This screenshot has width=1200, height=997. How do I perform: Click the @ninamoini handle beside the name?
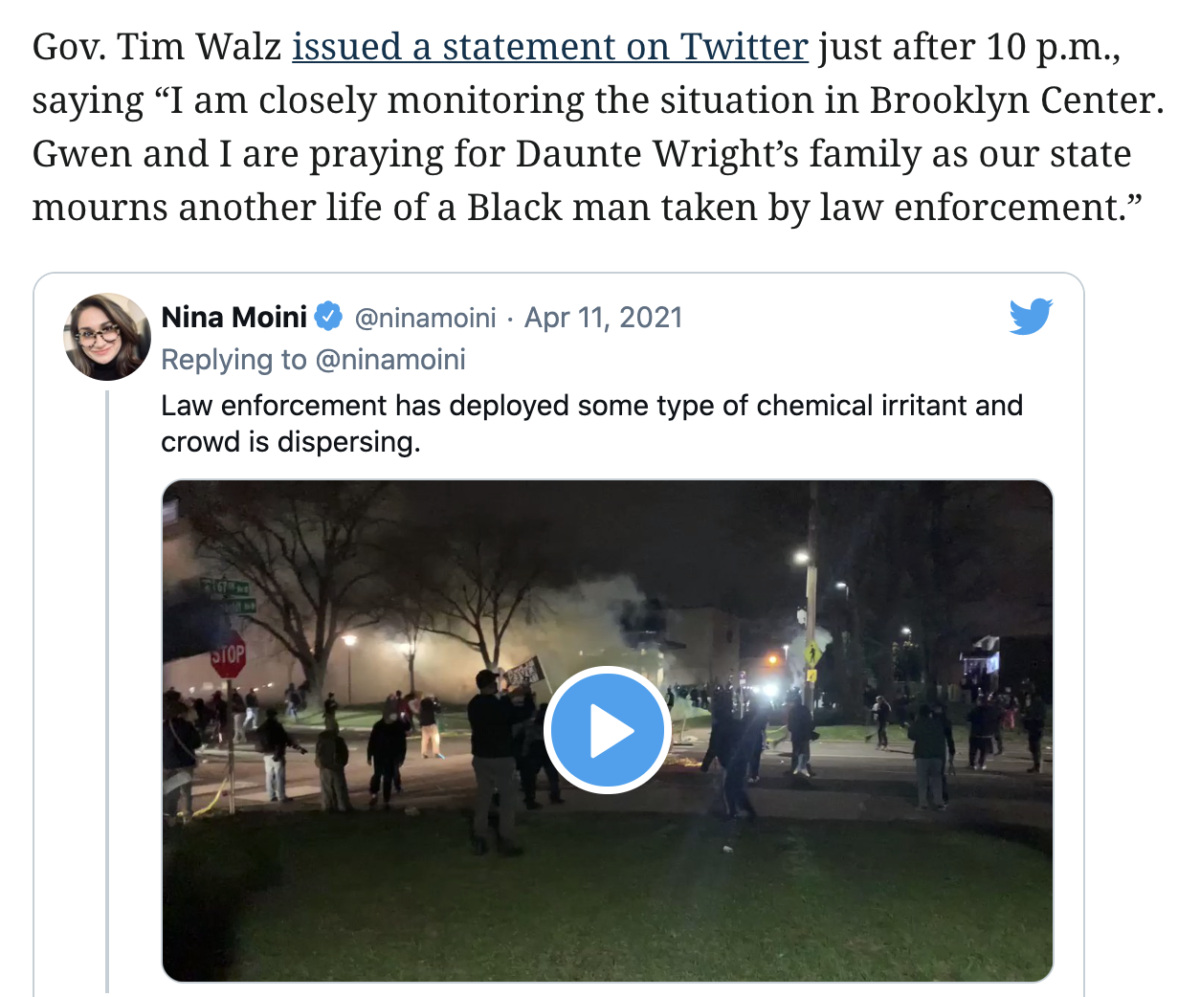pyautogui.click(x=426, y=318)
